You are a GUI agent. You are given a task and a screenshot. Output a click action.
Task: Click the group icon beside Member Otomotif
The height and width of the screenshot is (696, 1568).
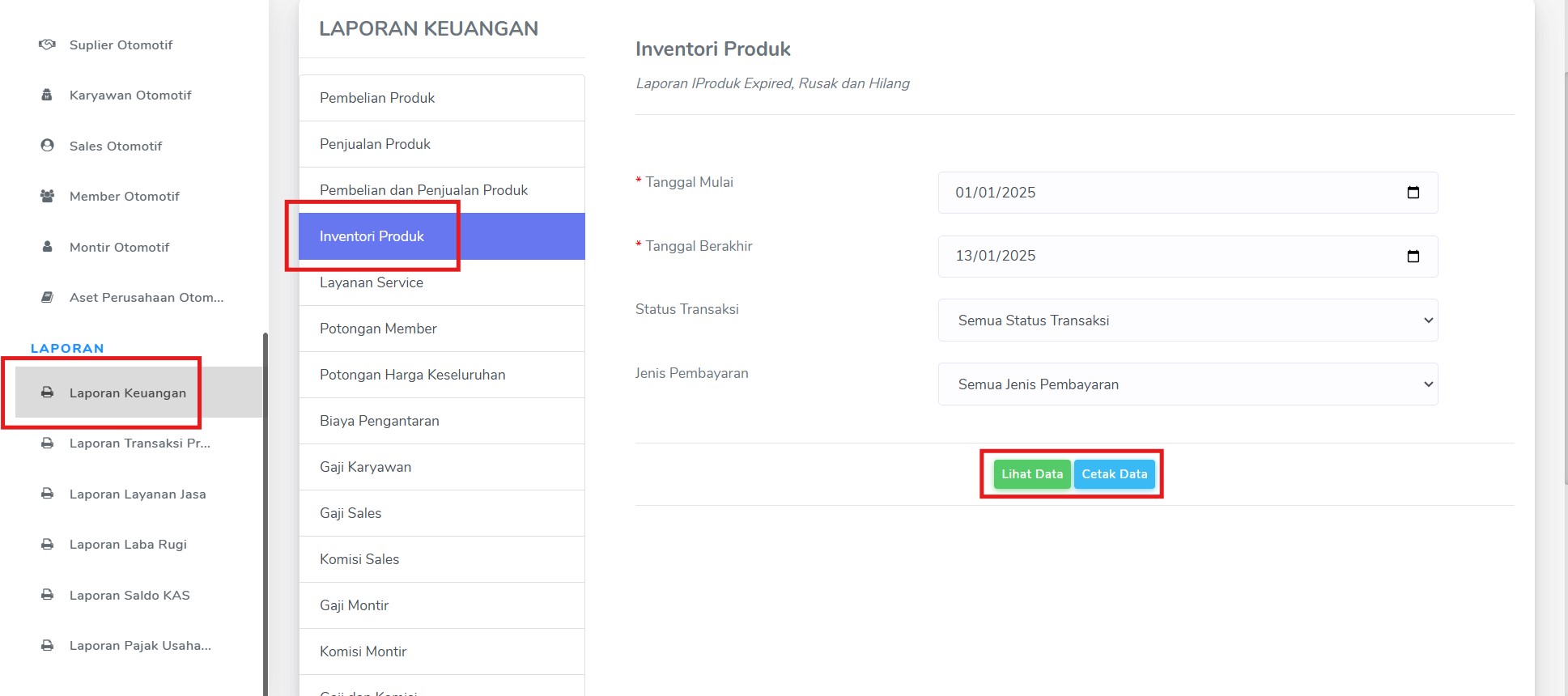pyautogui.click(x=47, y=196)
